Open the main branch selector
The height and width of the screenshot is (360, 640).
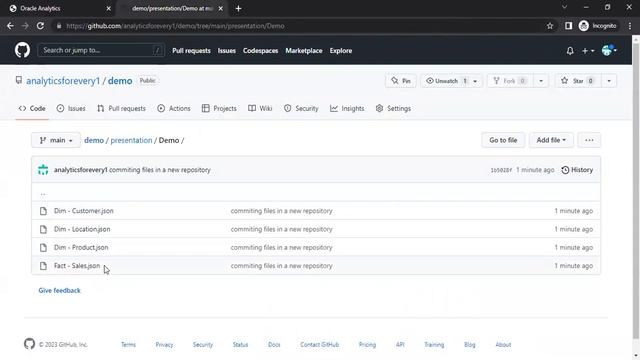56,140
